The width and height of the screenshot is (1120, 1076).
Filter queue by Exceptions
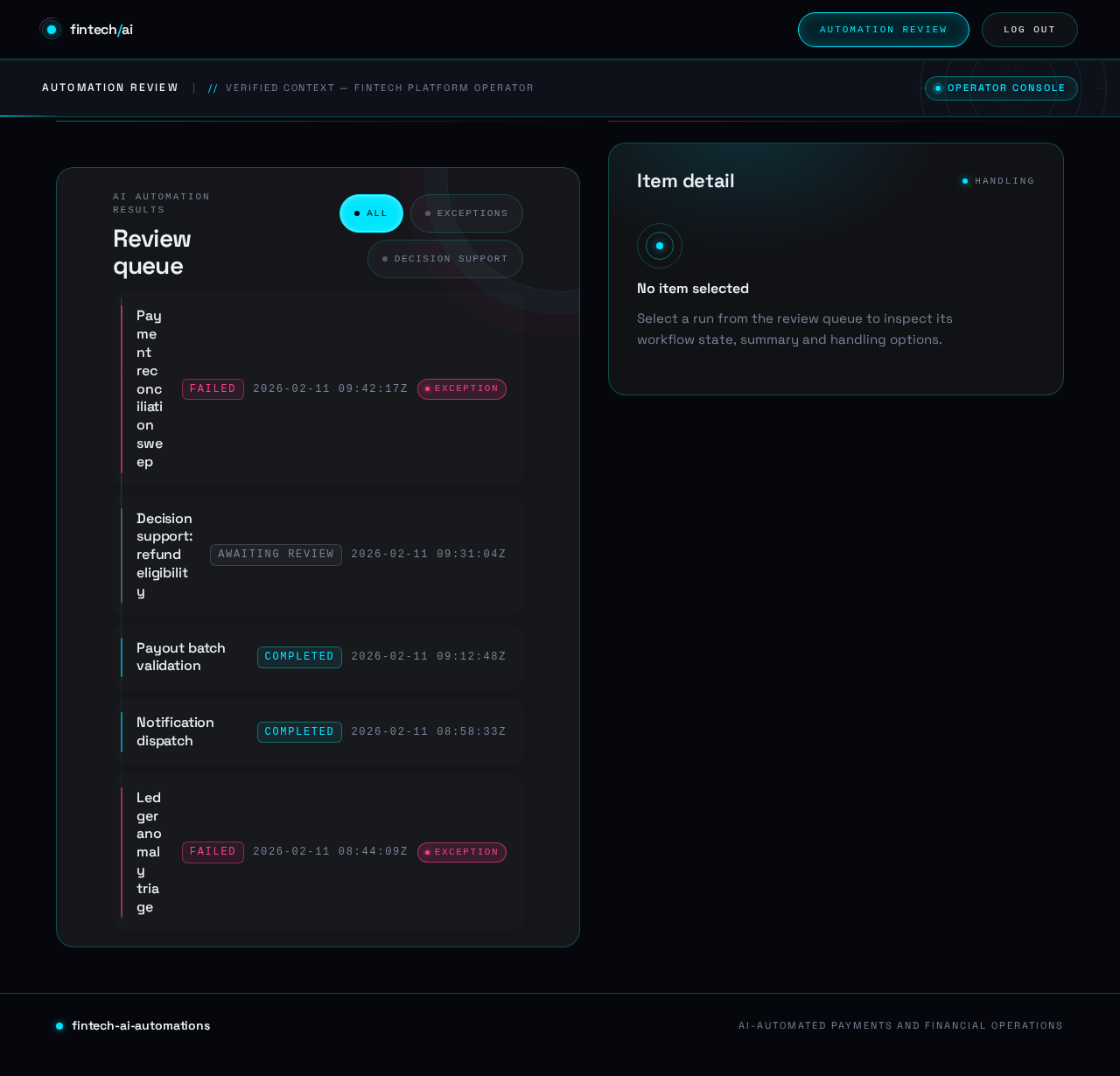tap(466, 213)
